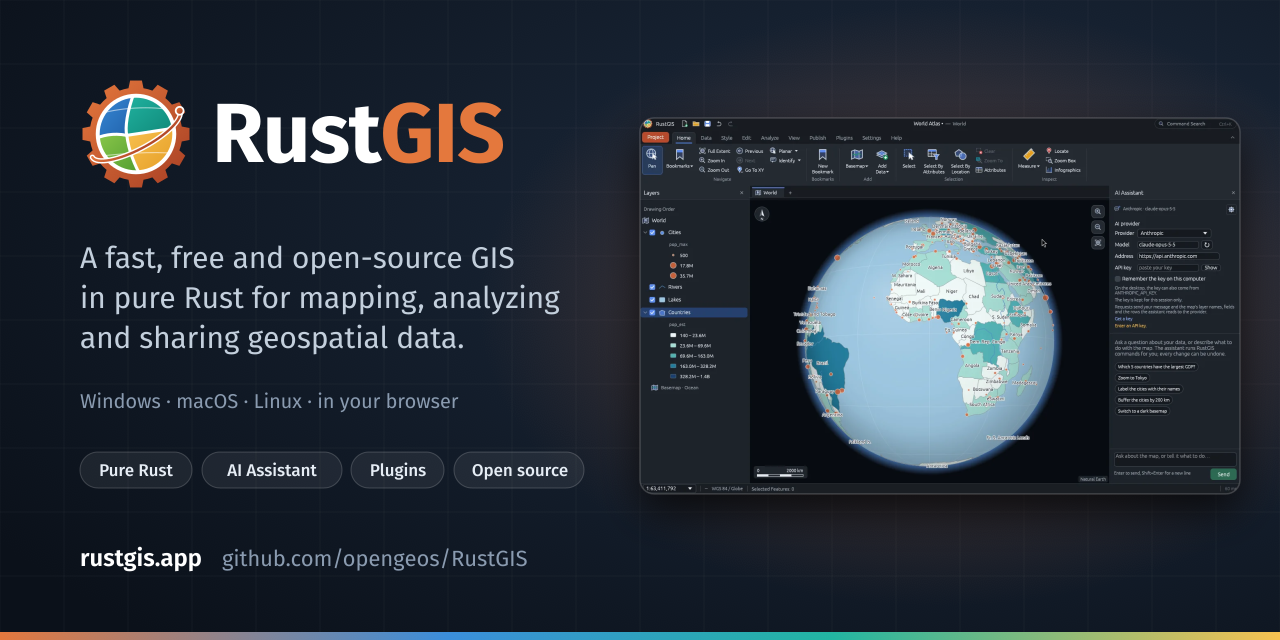The height and width of the screenshot is (640, 1280).
Task: Click the north compass arrow on the map
Action: coord(761,213)
